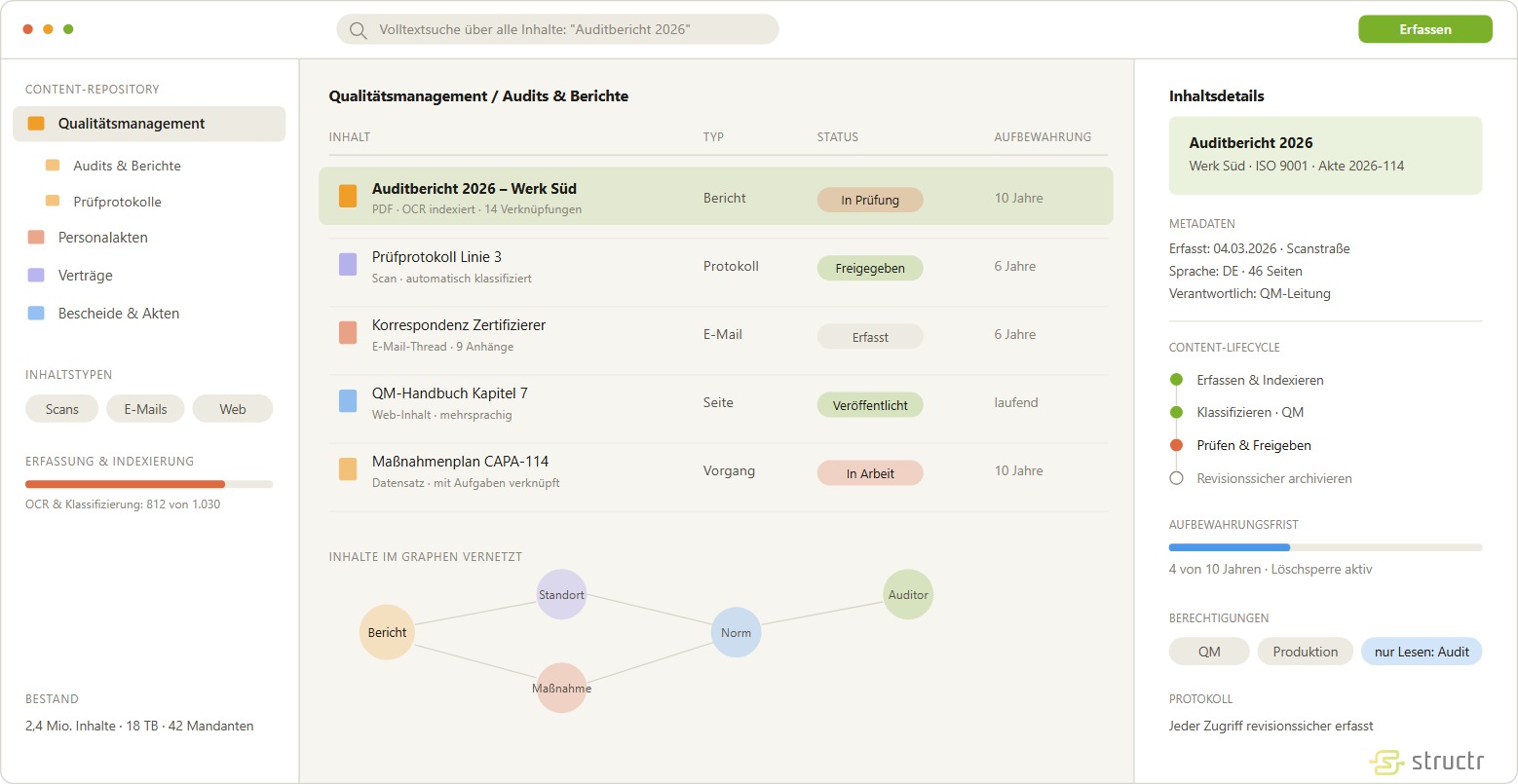This screenshot has height=784, width=1518.
Task: Click the Personalakten folder icon
Action: pyautogui.click(x=36, y=238)
